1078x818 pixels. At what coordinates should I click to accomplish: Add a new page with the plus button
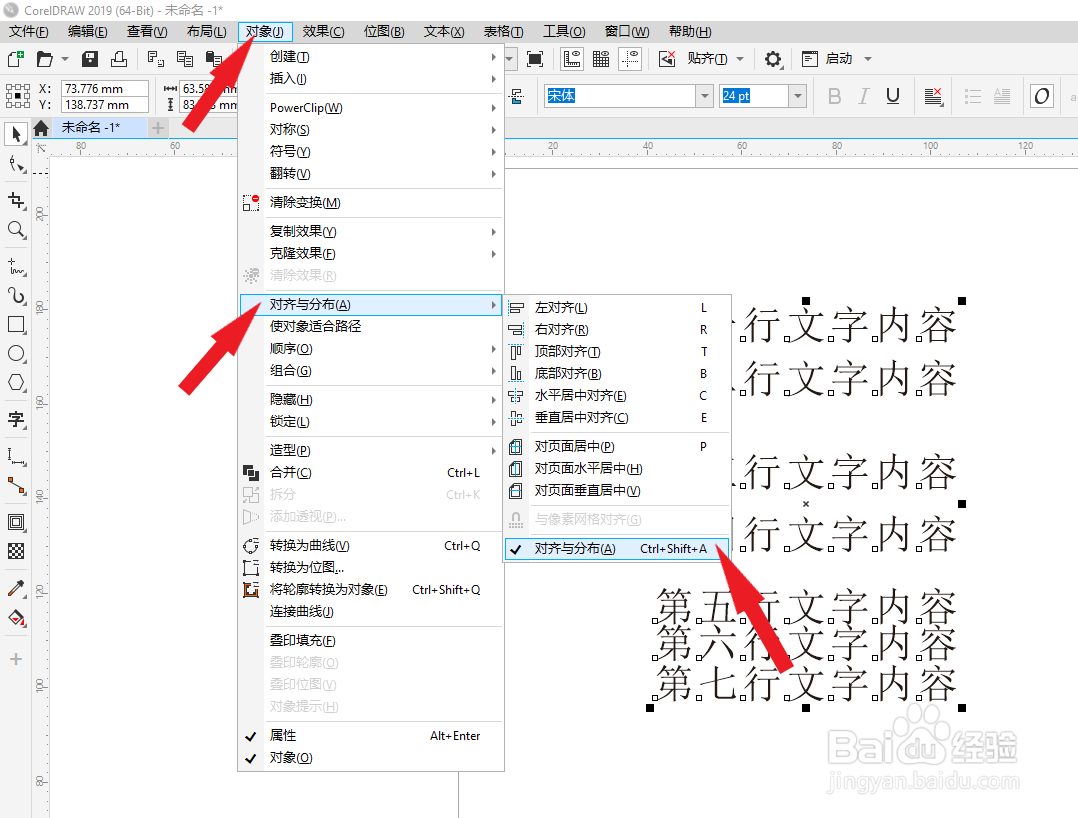coord(157,127)
